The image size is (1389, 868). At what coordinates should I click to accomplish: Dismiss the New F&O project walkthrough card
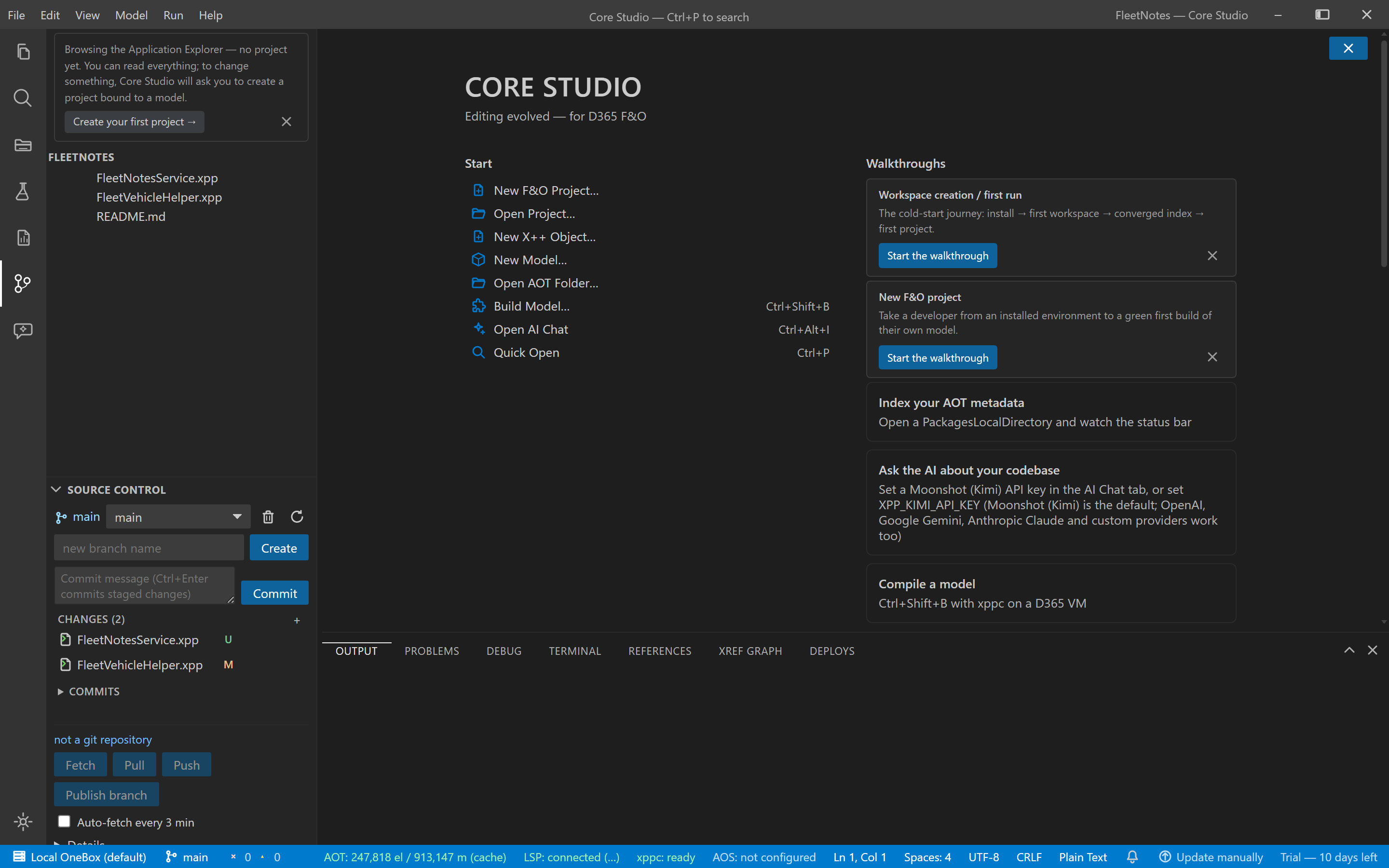click(1212, 357)
